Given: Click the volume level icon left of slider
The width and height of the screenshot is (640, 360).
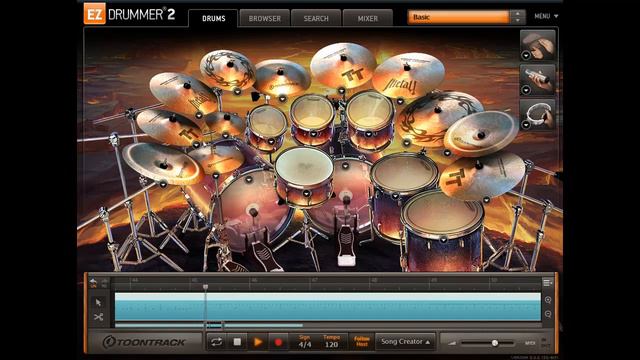Looking at the screenshot, I should coord(452,343).
